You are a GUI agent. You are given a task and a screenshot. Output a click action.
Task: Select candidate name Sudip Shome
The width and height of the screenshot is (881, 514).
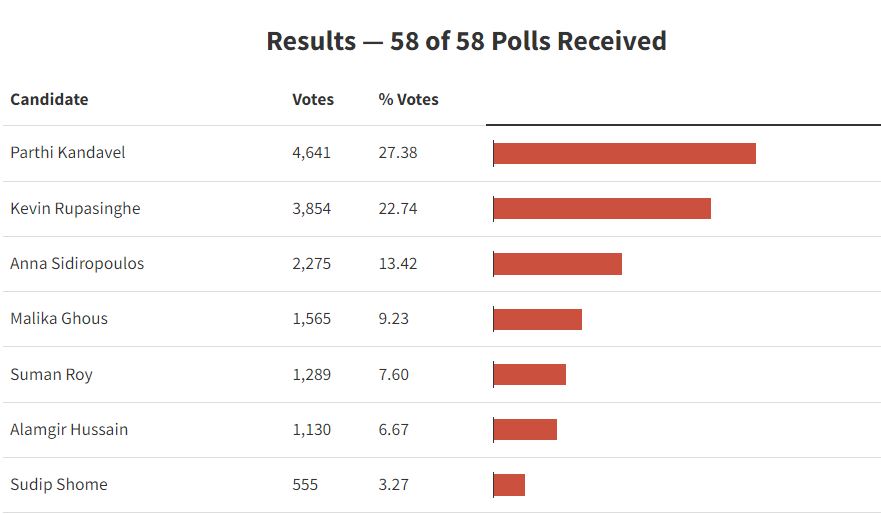tap(59, 485)
